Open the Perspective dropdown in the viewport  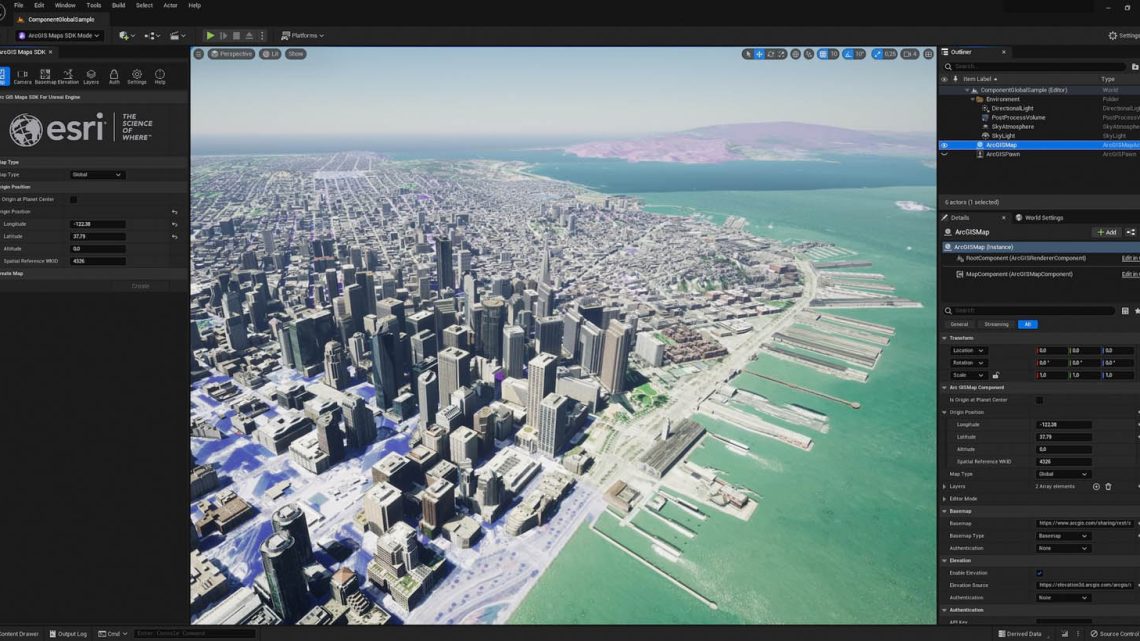pos(231,54)
